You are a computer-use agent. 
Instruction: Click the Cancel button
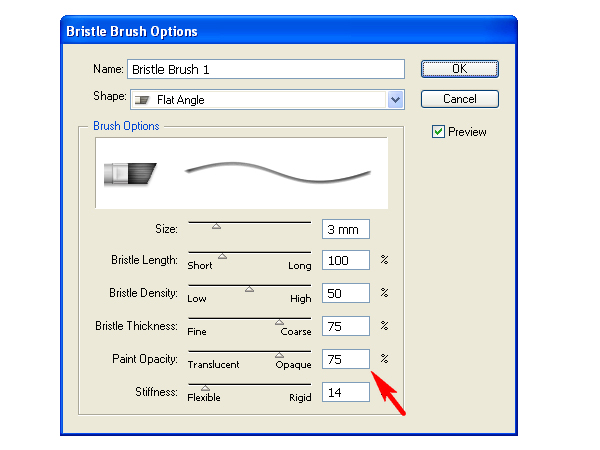pos(460,99)
